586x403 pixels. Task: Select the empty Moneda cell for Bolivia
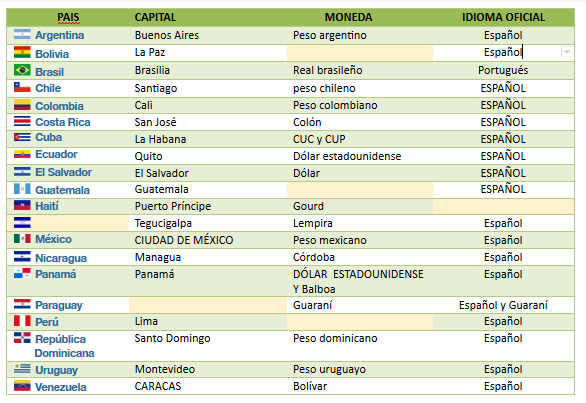point(360,53)
